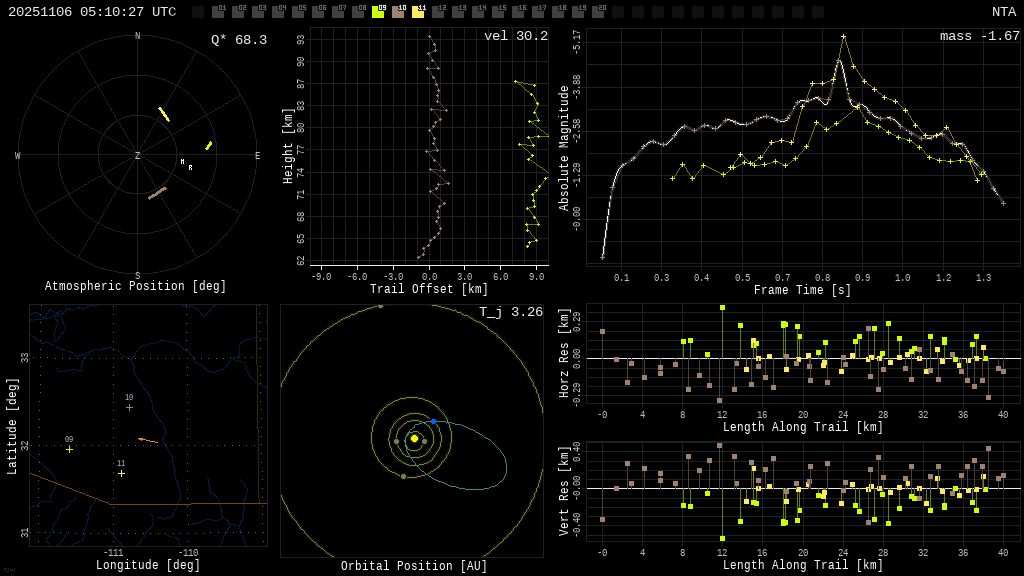Image resolution: width=1024 pixels, height=576 pixels.
Task: Toggle the inactive station 01 box
Action: [x=218, y=12]
